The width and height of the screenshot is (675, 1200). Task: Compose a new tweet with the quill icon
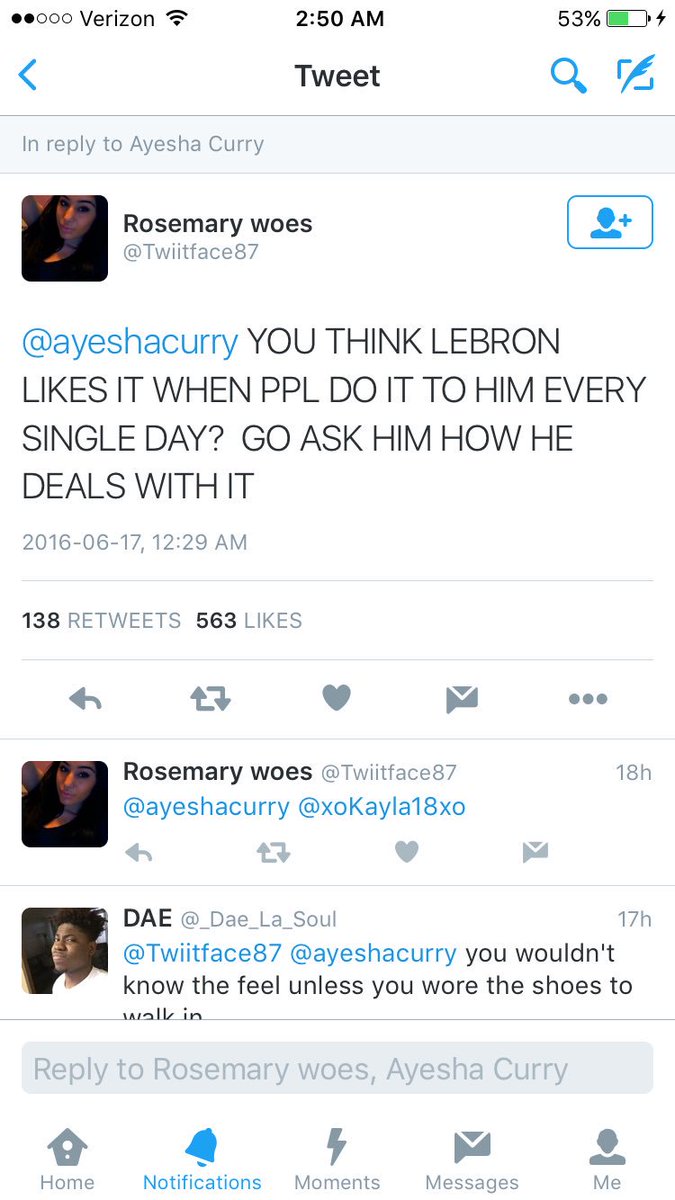pos(636,74)
